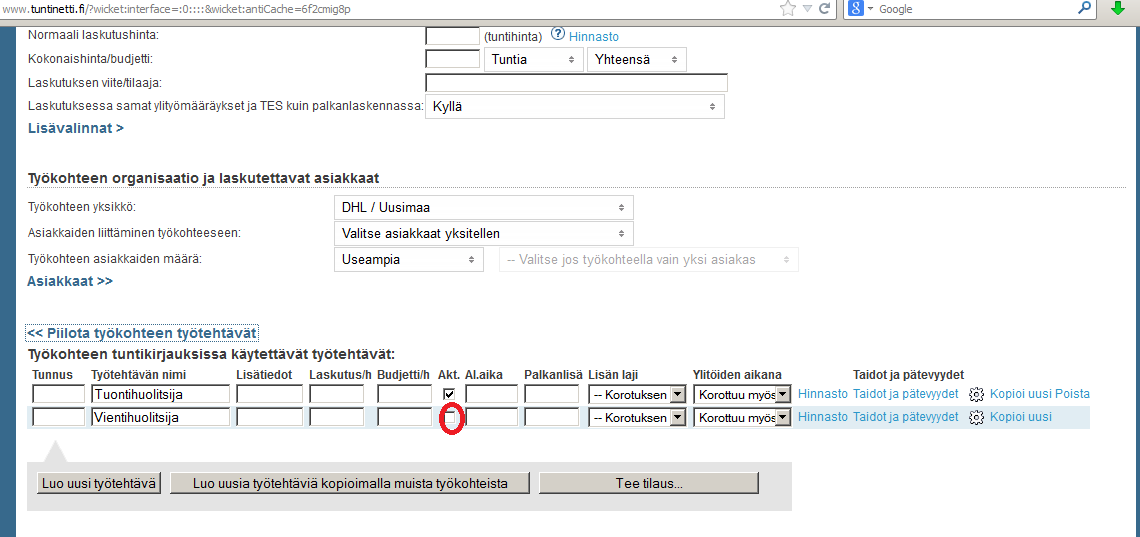Click the search magnifier icon in the search box
The image size is (1140, 537).
point(1085,9)
